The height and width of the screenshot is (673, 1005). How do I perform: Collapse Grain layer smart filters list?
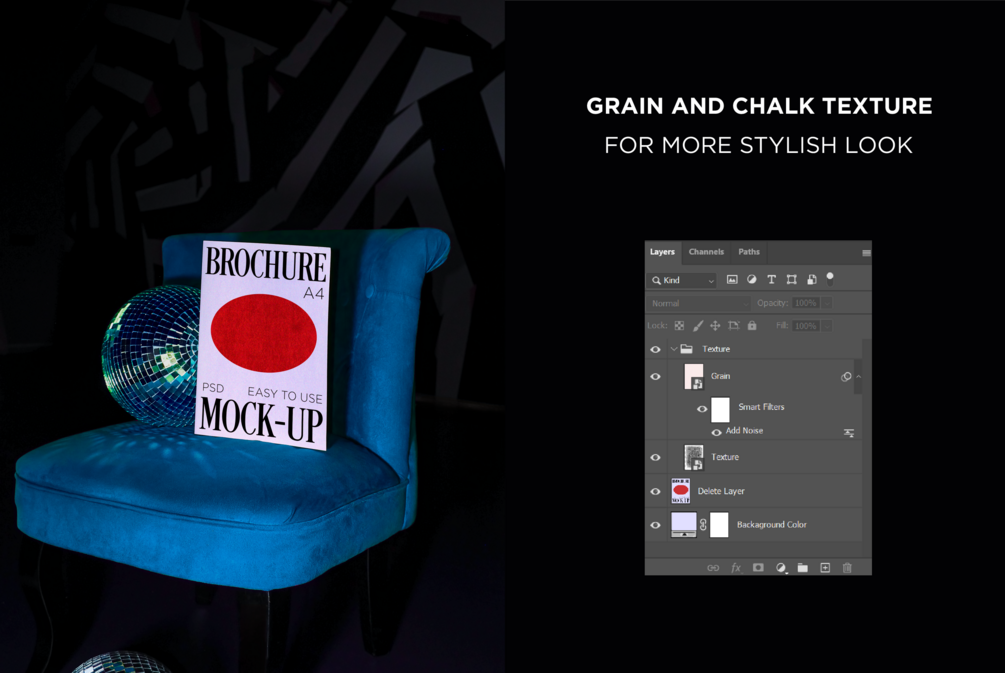[859, 377]
